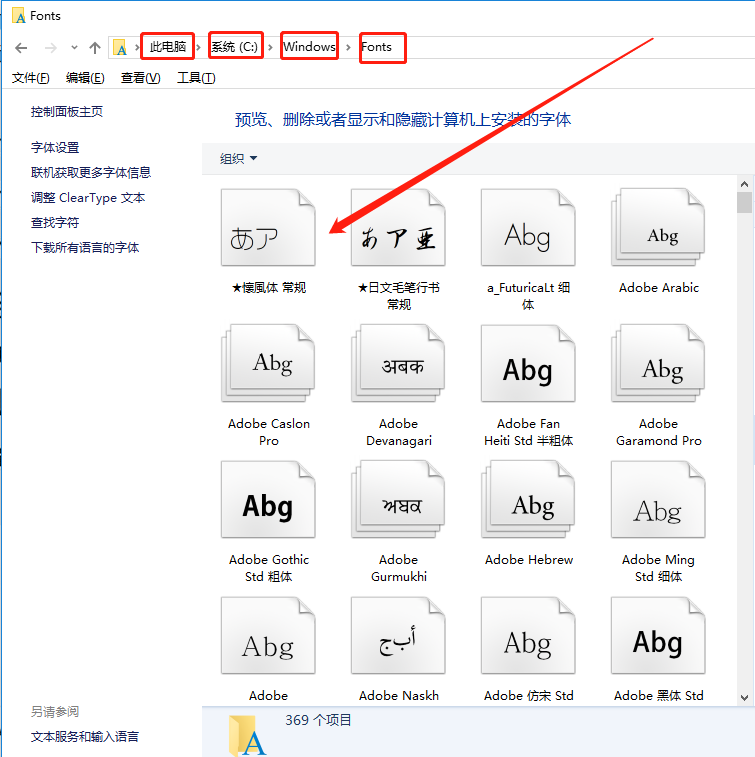Open the 组织 dropdown menu

(238, 158)
